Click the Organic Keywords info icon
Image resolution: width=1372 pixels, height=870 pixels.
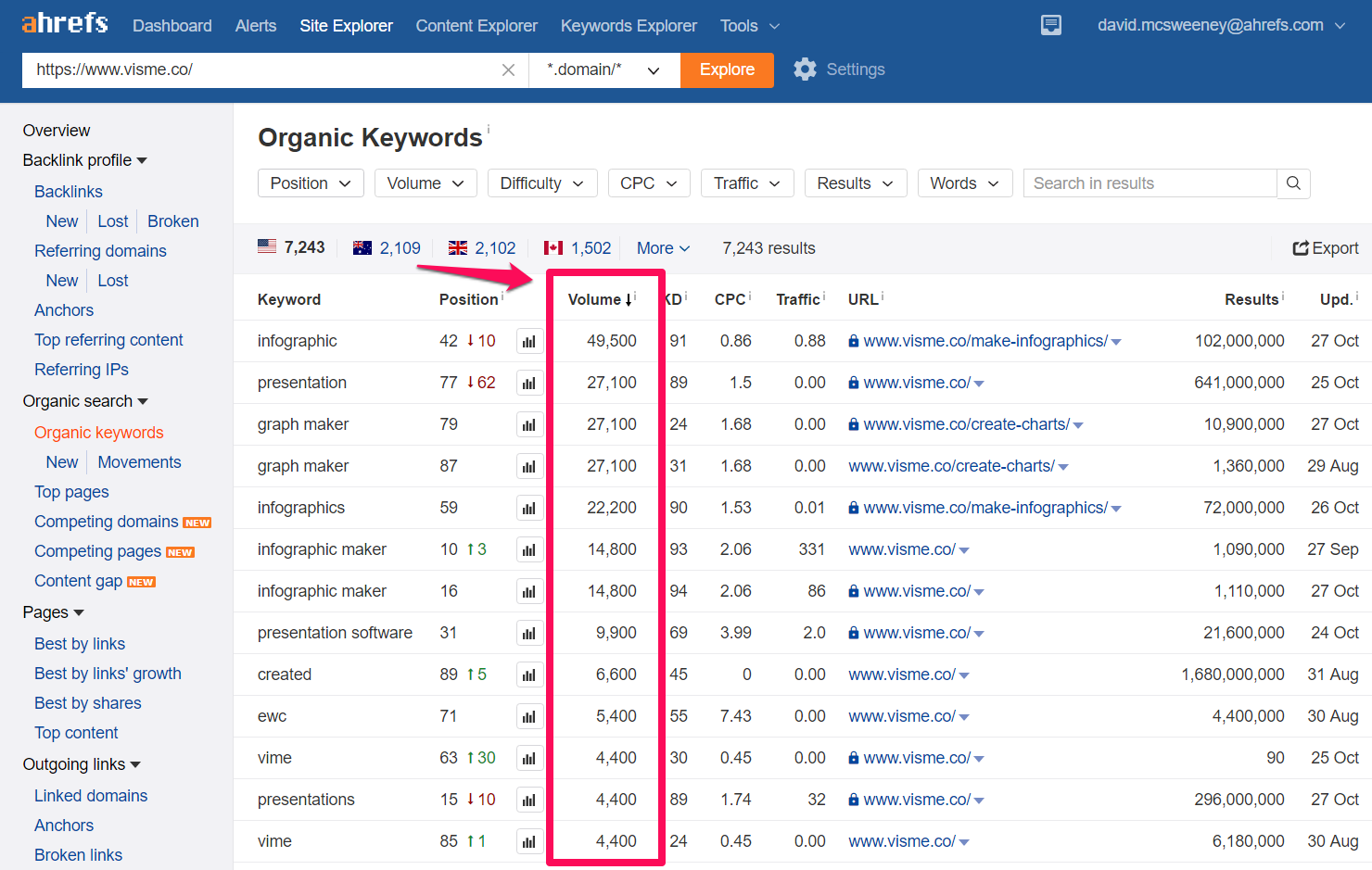coord(489,129)
